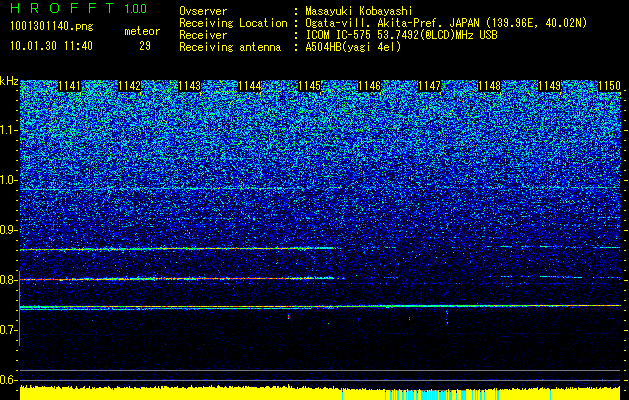
Task: Click the 0.8 kHz axis label
Action: [8, 280]
